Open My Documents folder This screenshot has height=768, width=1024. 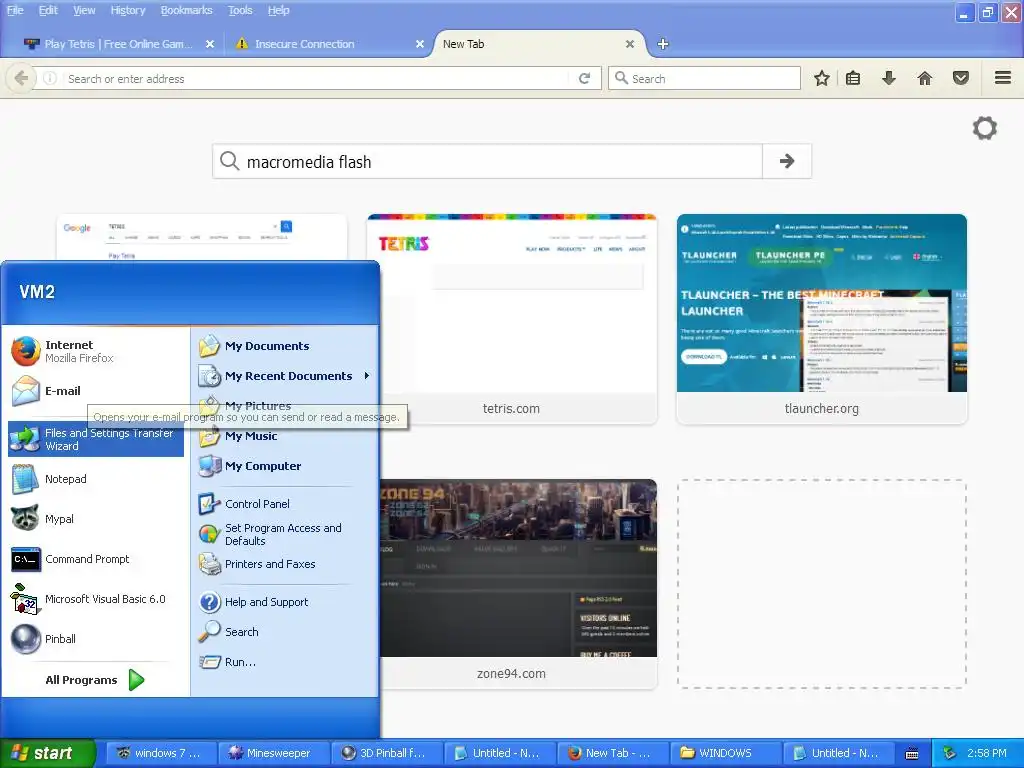pyautogui.click(x=285, y=345)
